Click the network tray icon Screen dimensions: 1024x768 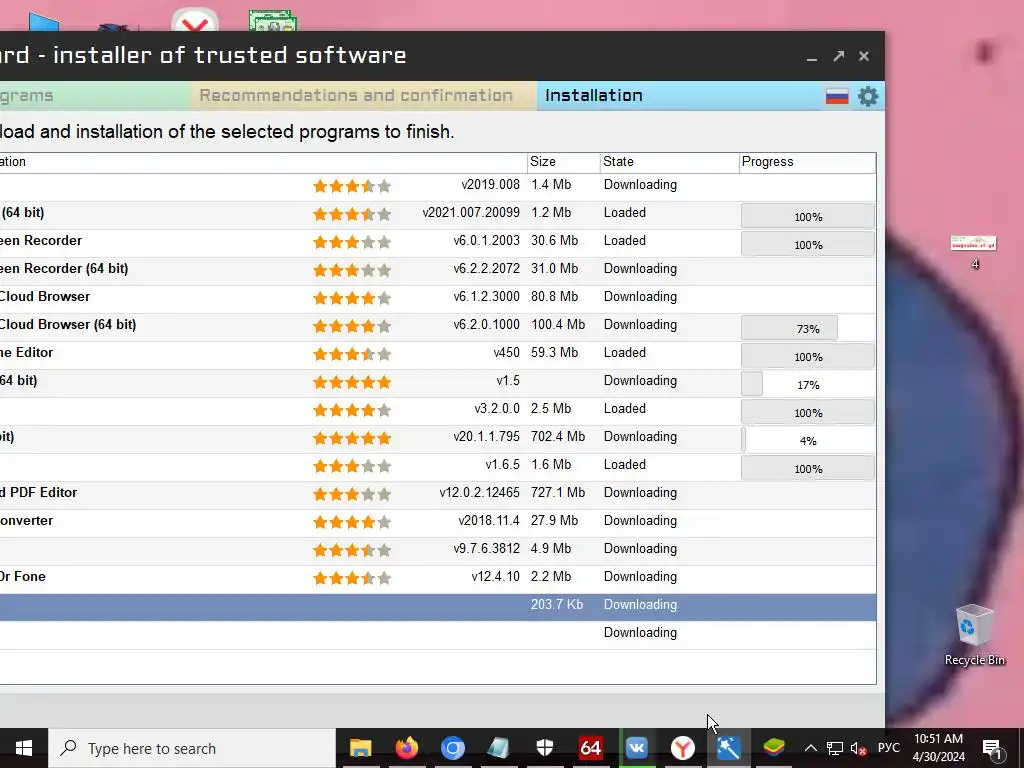point(834,748)
